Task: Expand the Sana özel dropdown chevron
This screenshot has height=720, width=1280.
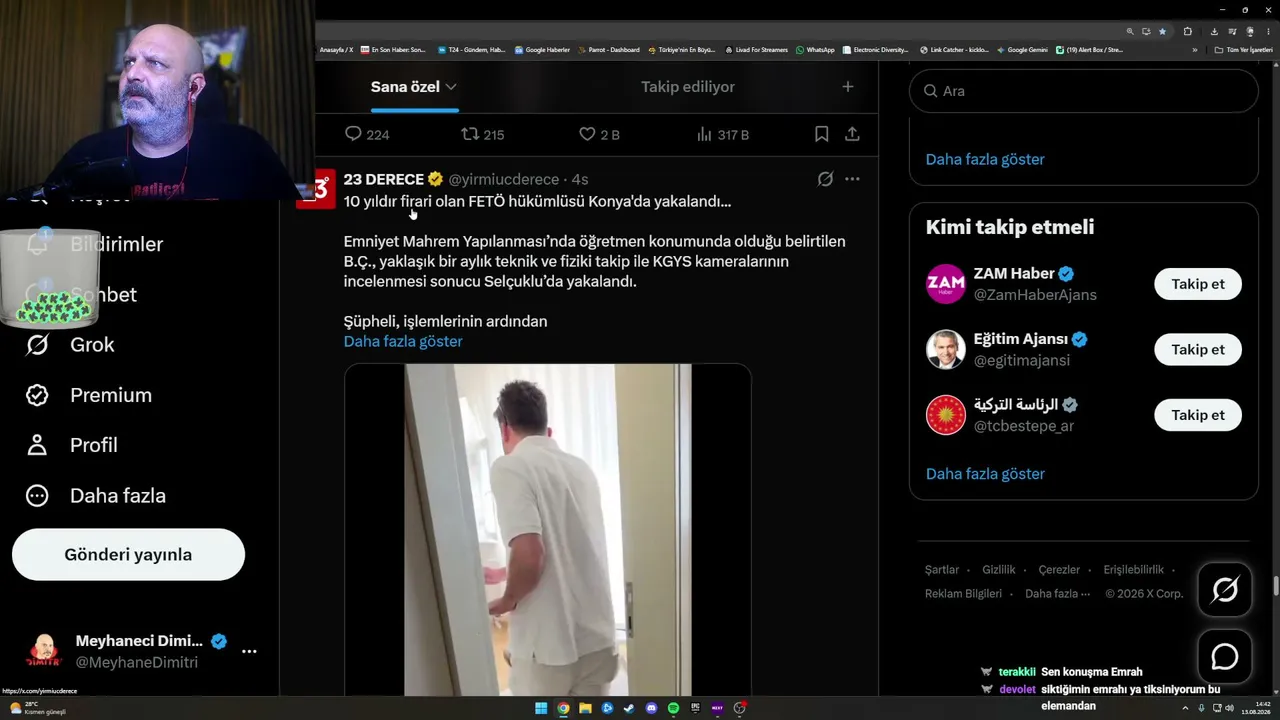Action: (x=451, y=87)
